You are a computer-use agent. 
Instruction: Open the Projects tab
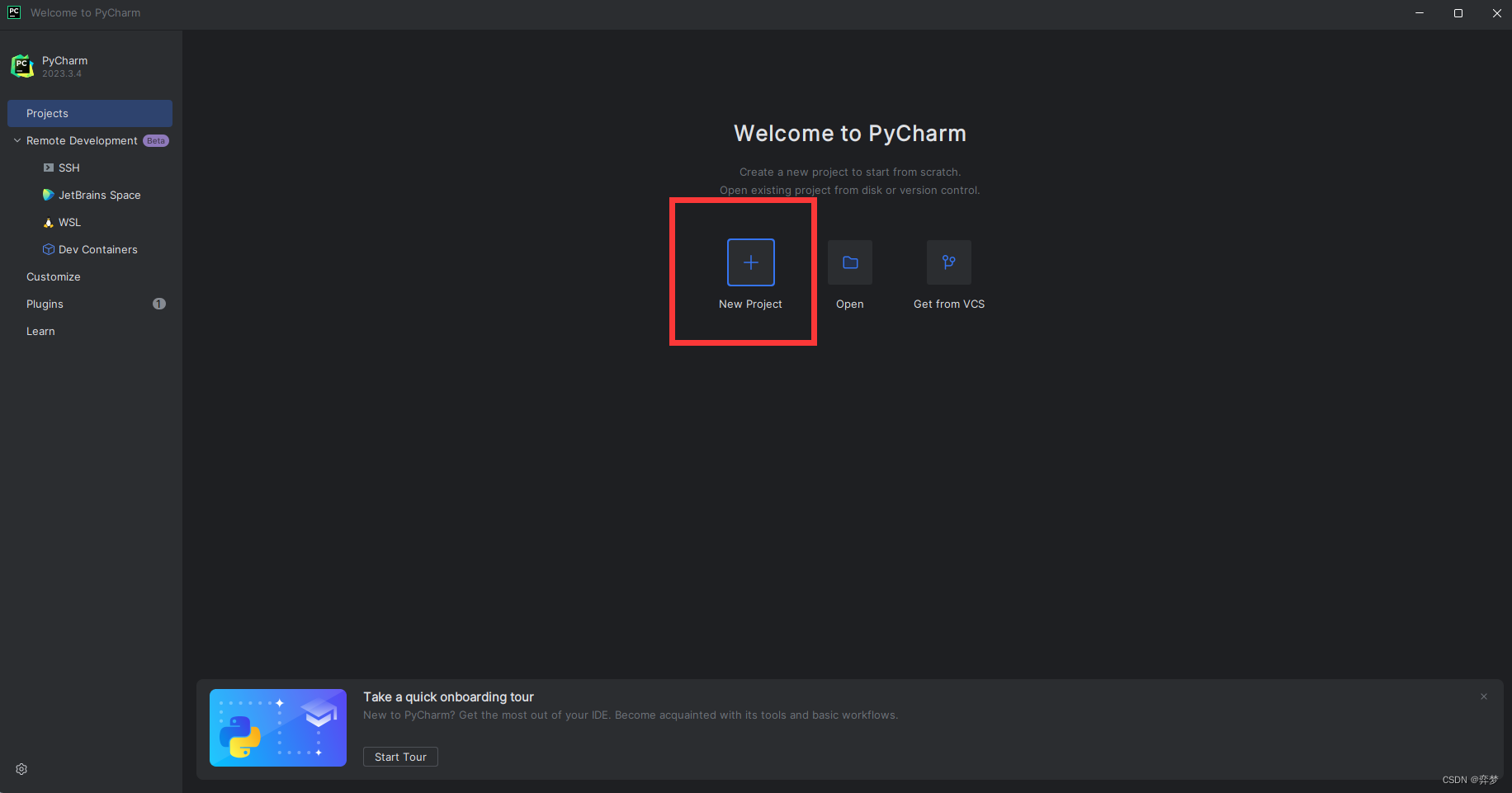[90, 113]
